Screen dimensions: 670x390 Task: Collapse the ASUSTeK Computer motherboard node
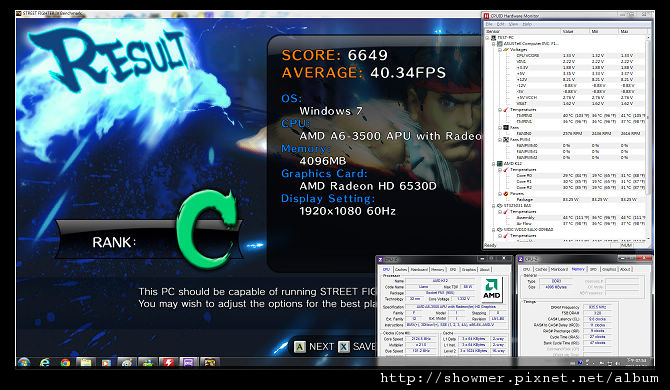pos(494,44)
